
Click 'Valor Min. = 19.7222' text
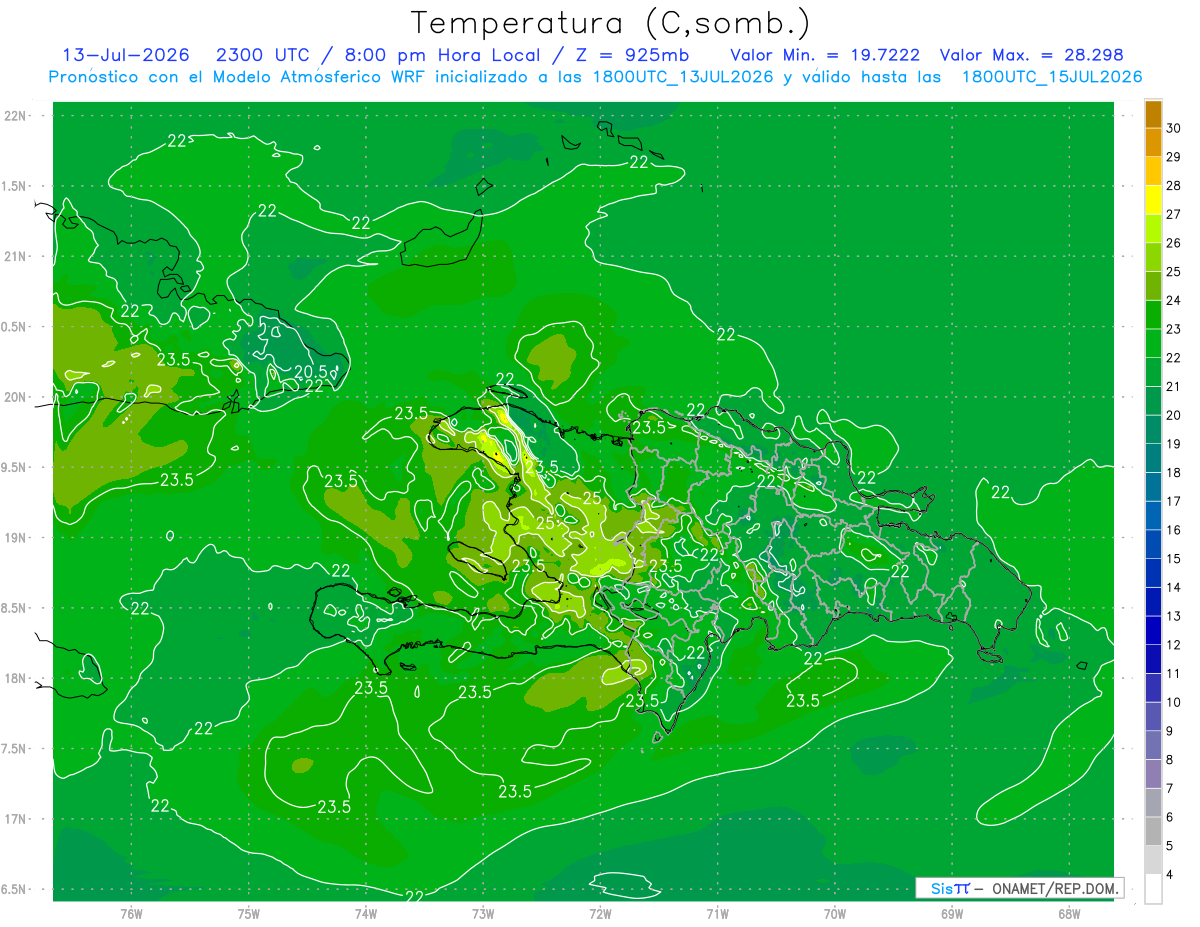(x=825, y=55)
